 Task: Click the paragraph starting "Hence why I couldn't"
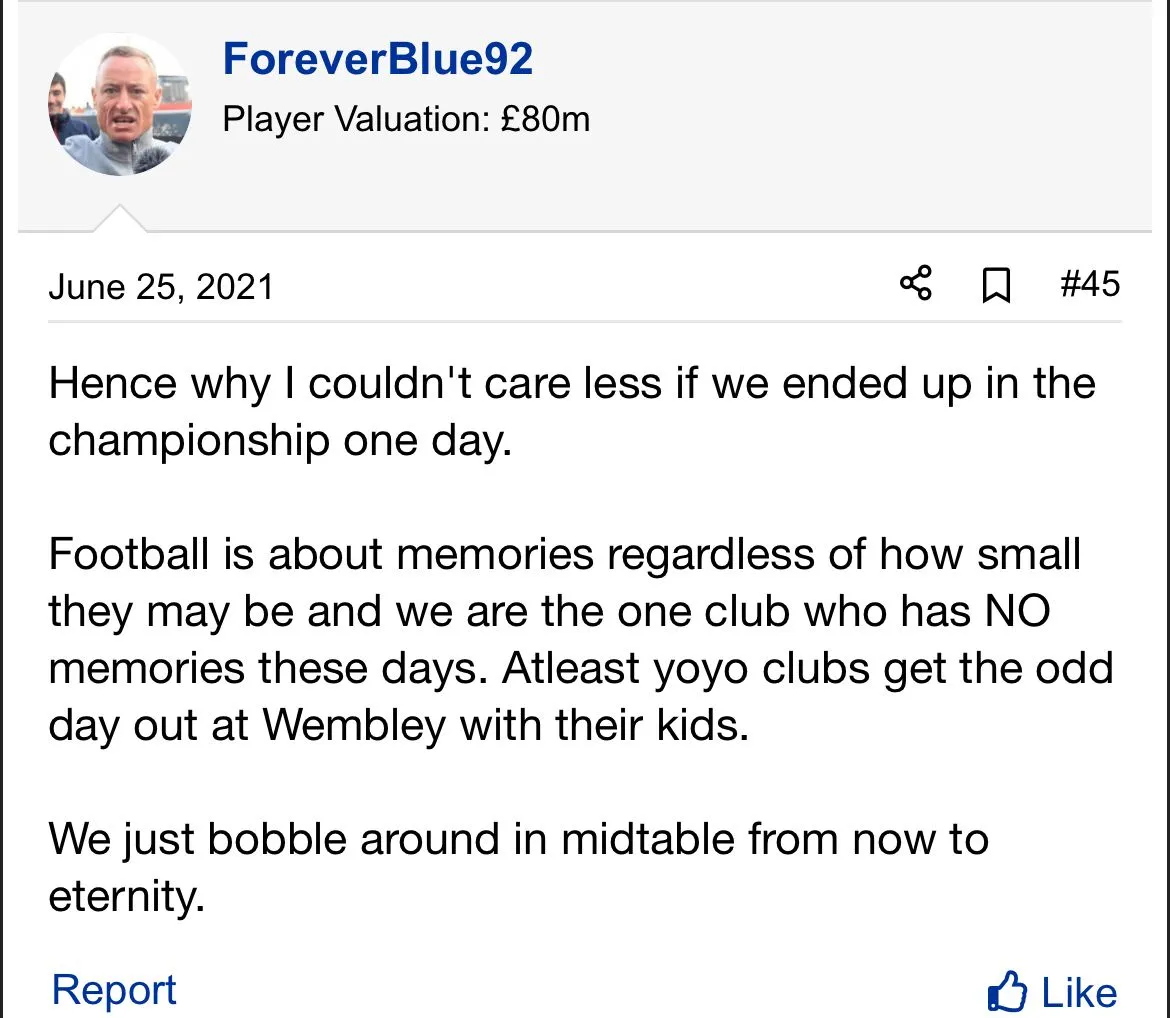[570, 411]
